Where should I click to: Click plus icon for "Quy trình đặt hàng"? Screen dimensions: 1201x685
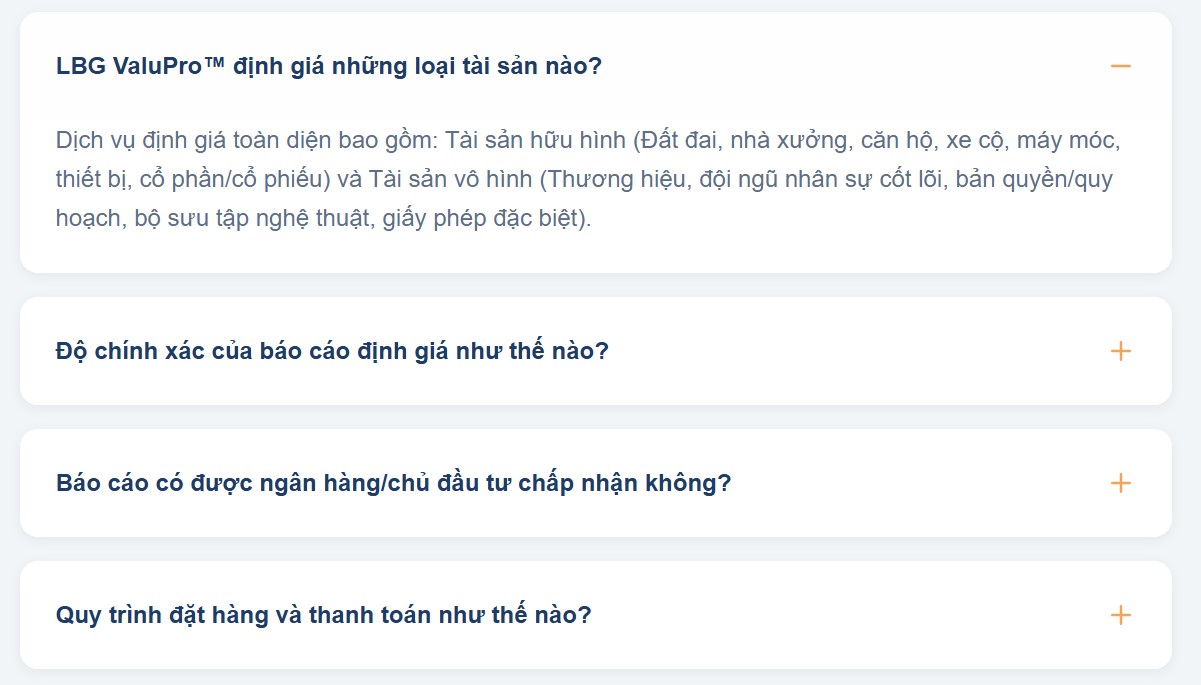pos(1120,615)
